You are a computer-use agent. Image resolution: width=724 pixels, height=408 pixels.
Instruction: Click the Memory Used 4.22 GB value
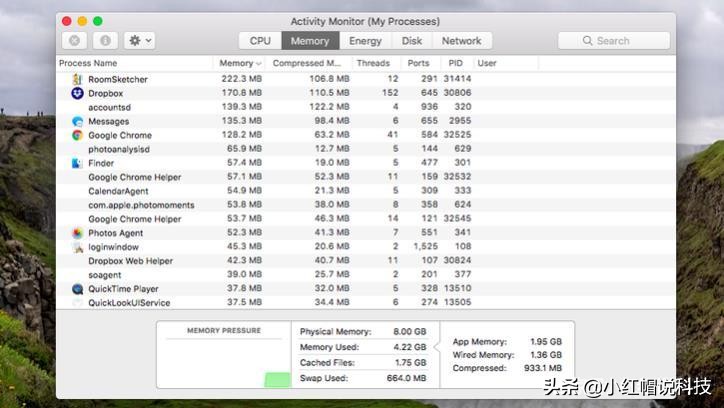[410, 347]
